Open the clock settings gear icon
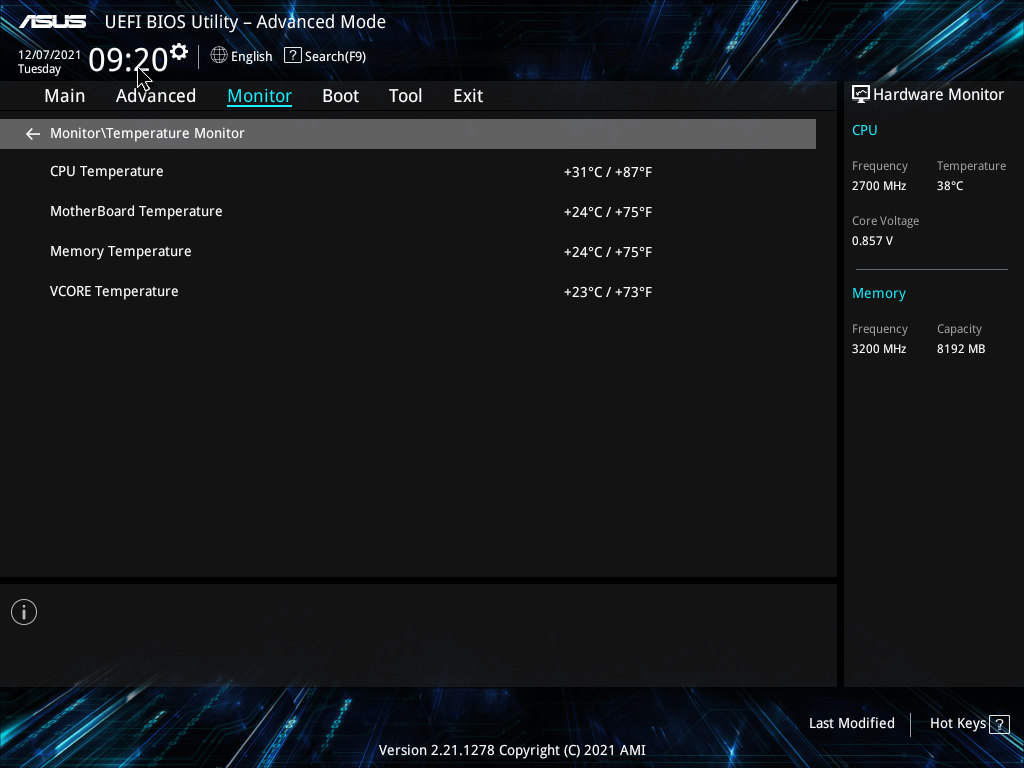This screenshot has height=768, width=1024. [179, 52]
